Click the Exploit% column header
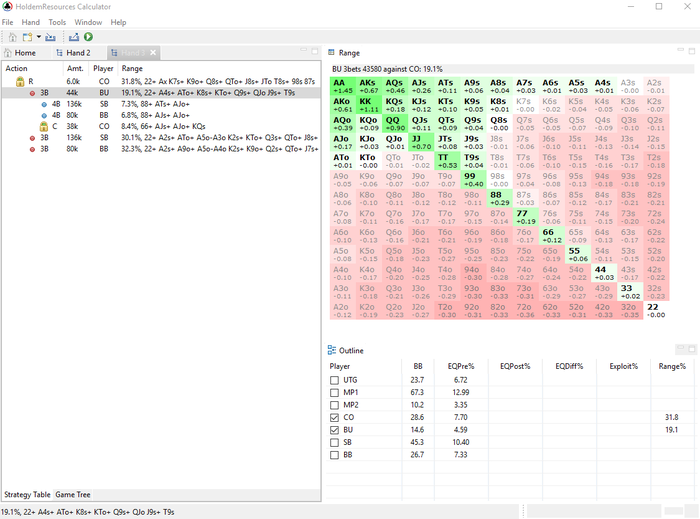700x519 pixels. pos(623,366)
